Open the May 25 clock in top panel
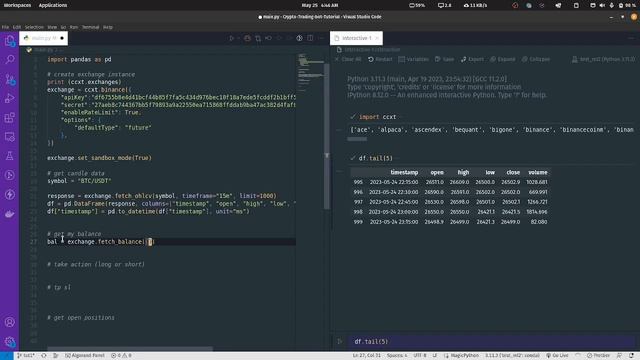640x360 pixels. [320, 5]
